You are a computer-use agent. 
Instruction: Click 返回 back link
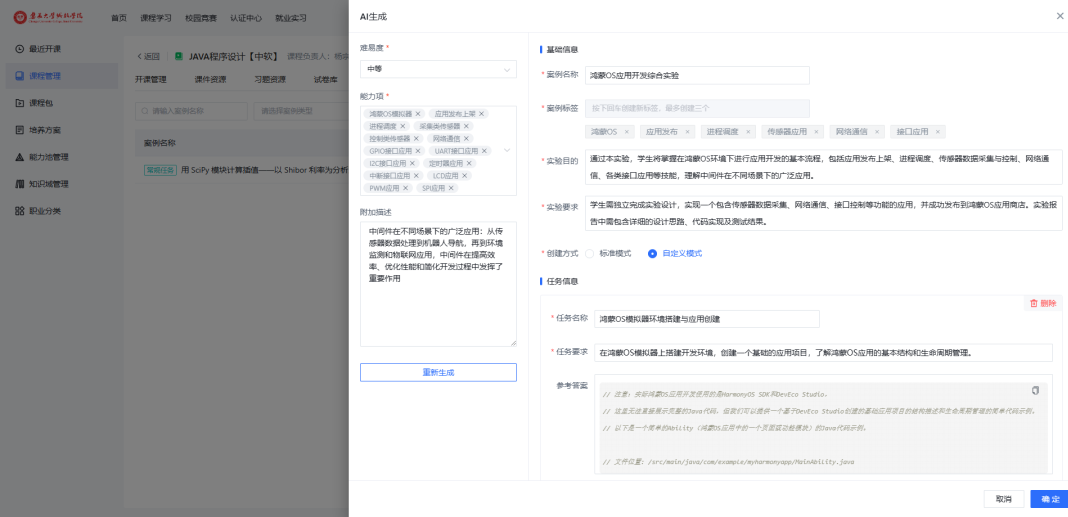click(x=148, y=57)
